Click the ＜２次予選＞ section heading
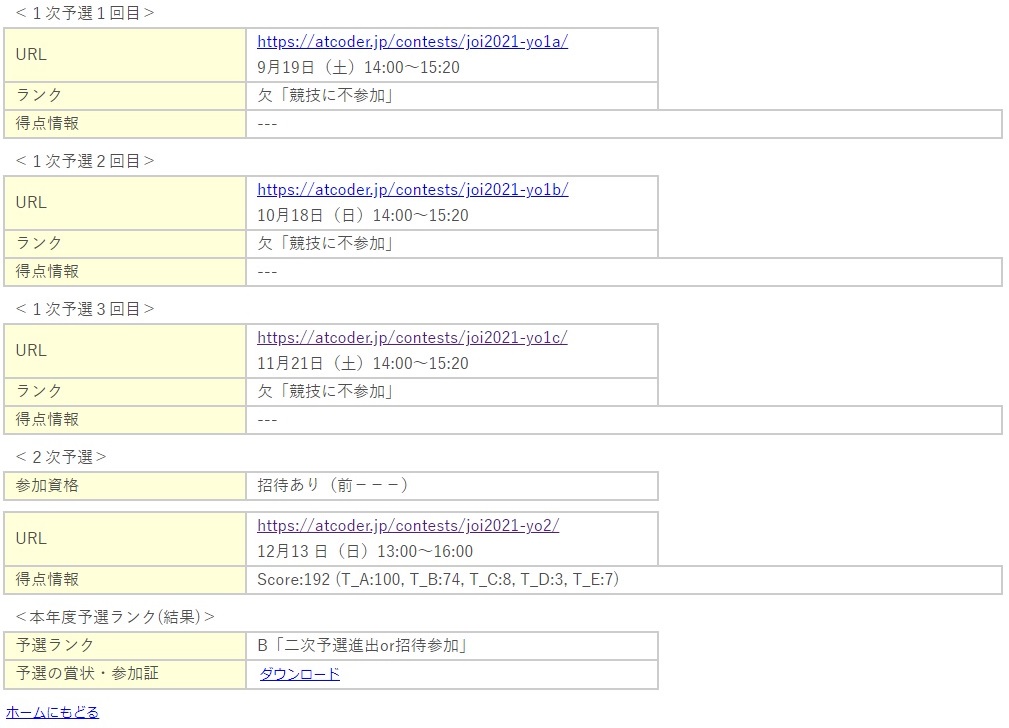The width and height of the screenshot is (1009, 728). coord(61,457)
